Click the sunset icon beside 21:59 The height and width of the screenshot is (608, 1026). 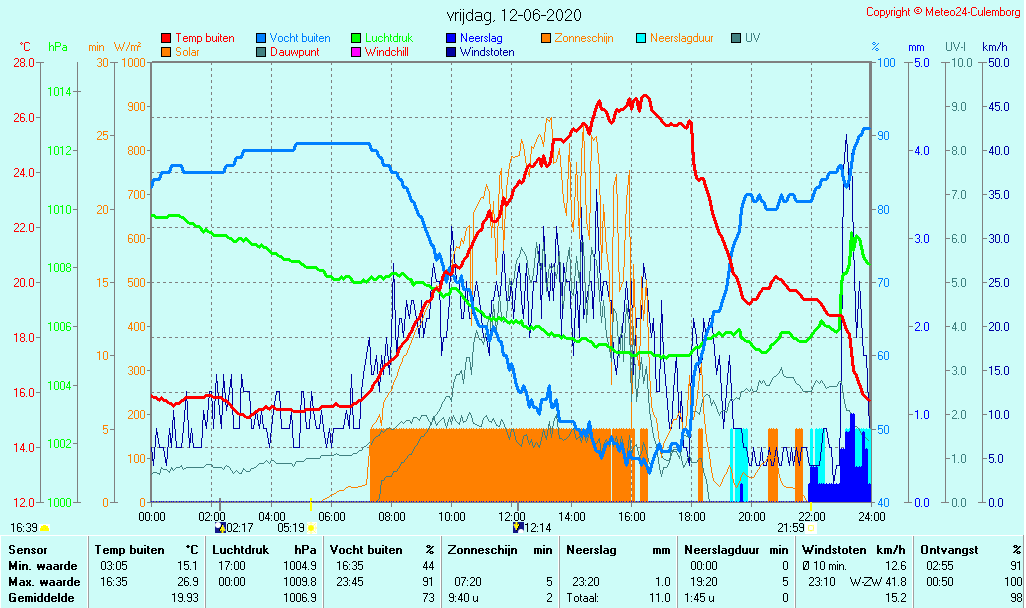811,527
